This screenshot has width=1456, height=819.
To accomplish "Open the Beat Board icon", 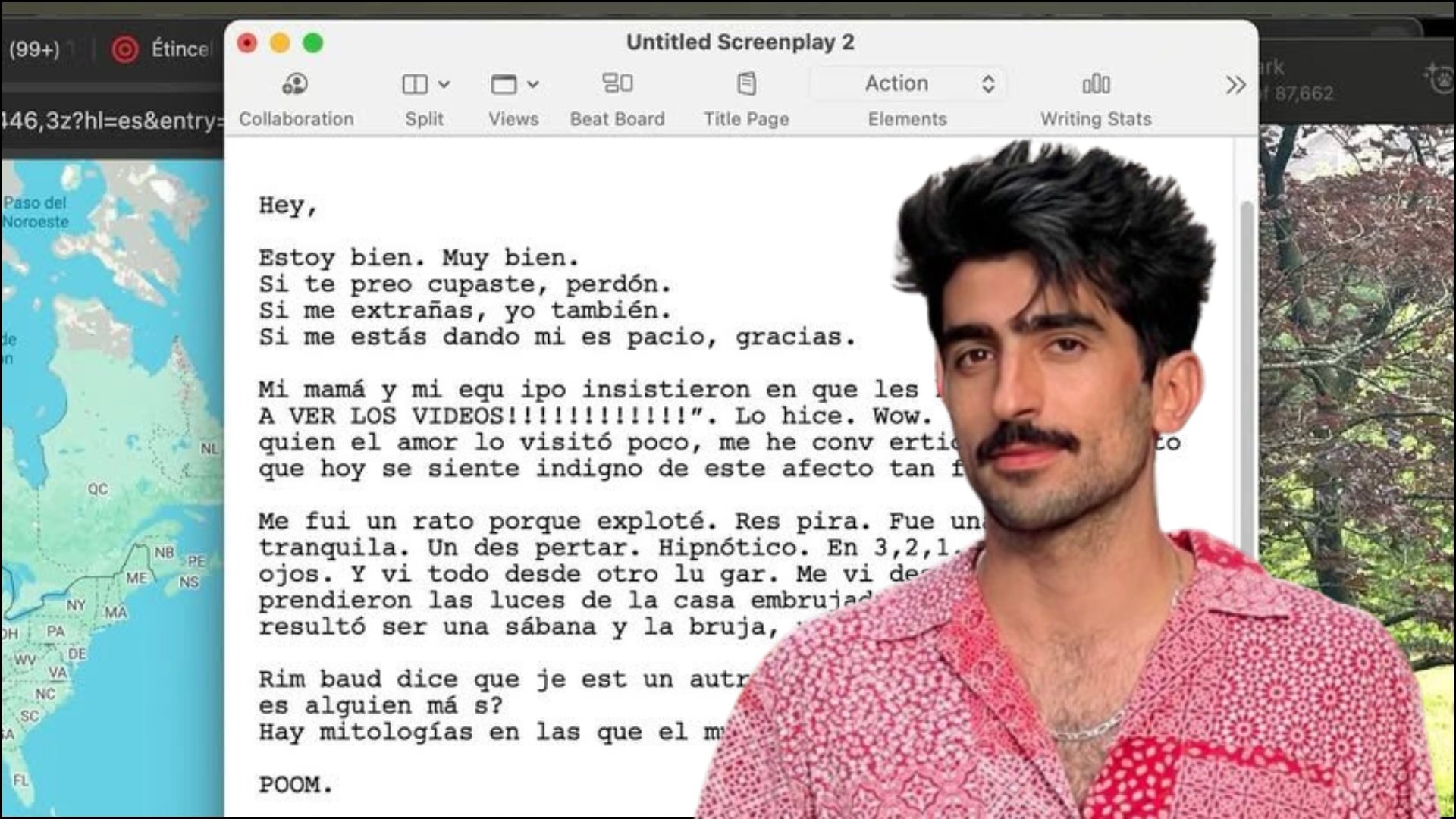I will click(x=617, y=83).
